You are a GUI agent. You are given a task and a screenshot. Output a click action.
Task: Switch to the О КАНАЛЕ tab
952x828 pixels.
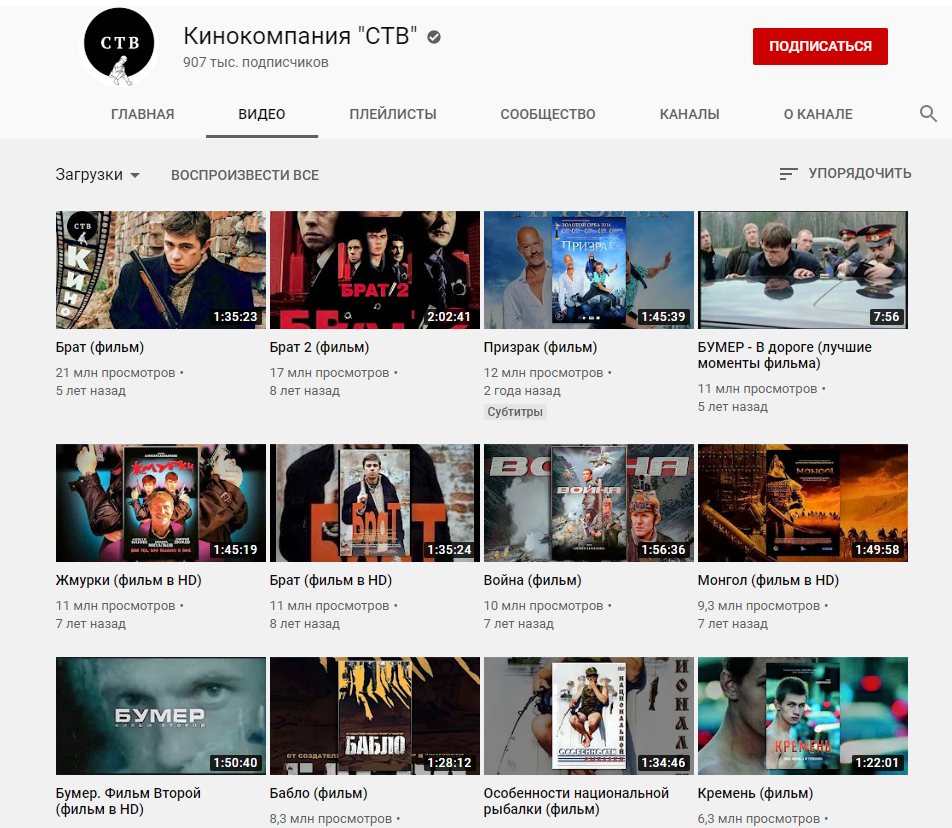(818, 114)
